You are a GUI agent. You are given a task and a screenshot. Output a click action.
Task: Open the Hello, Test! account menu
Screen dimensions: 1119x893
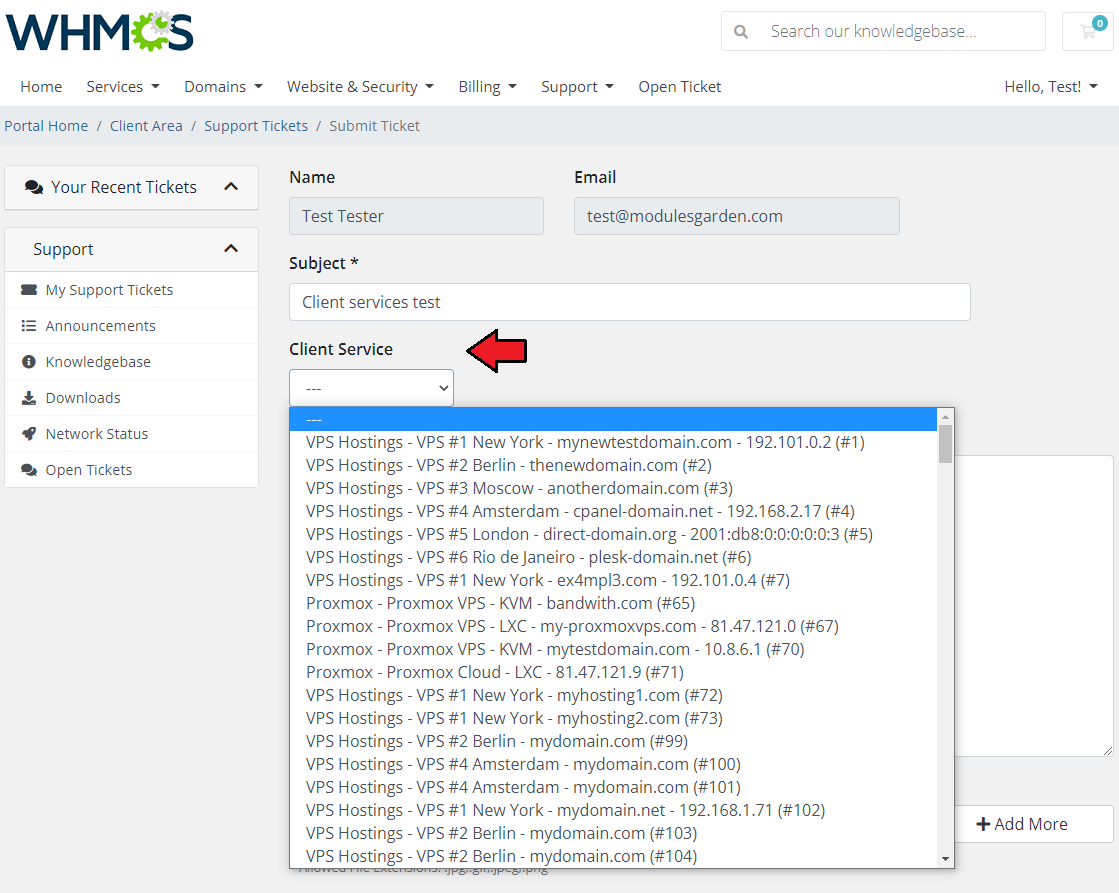tap(1050, 86)
